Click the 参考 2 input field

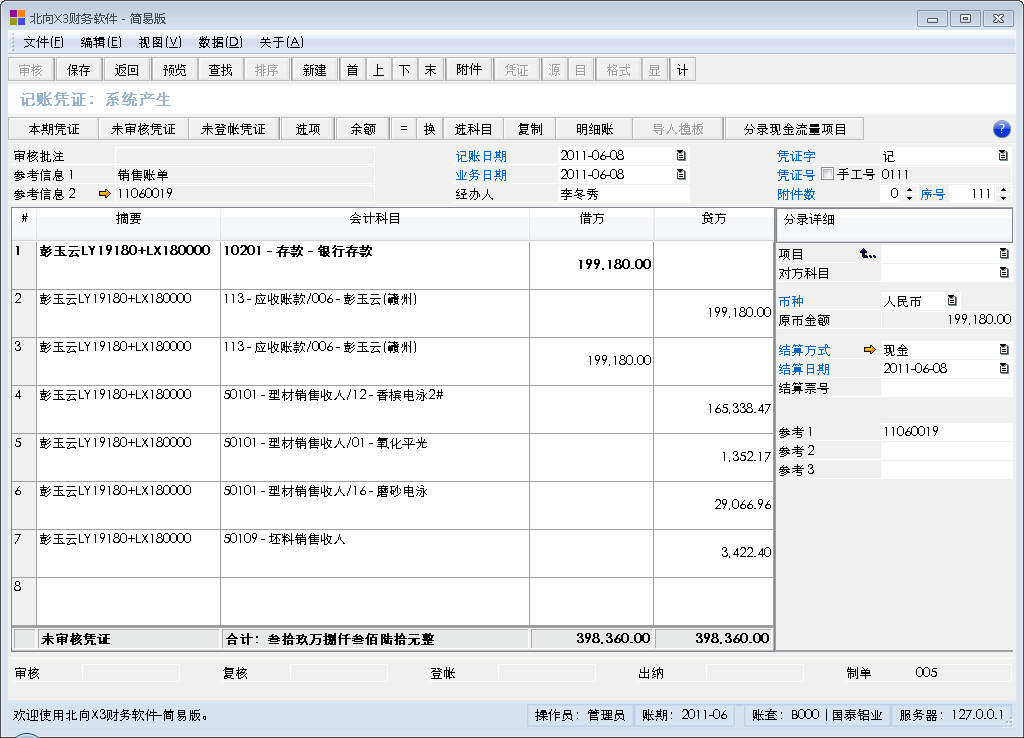coord(946,451)
